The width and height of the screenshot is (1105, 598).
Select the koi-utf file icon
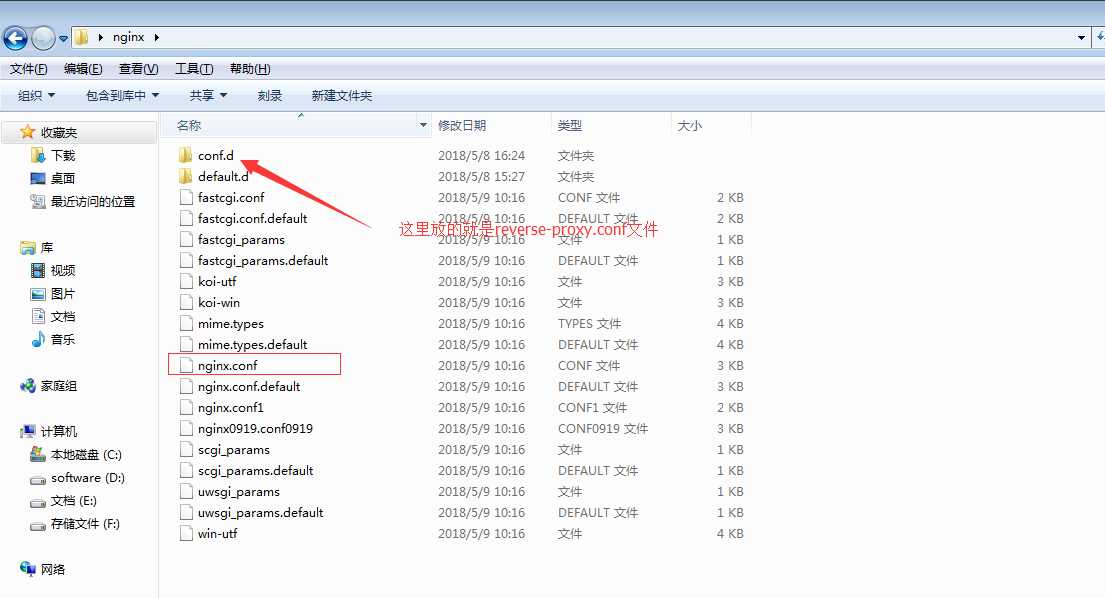(186, 281)
